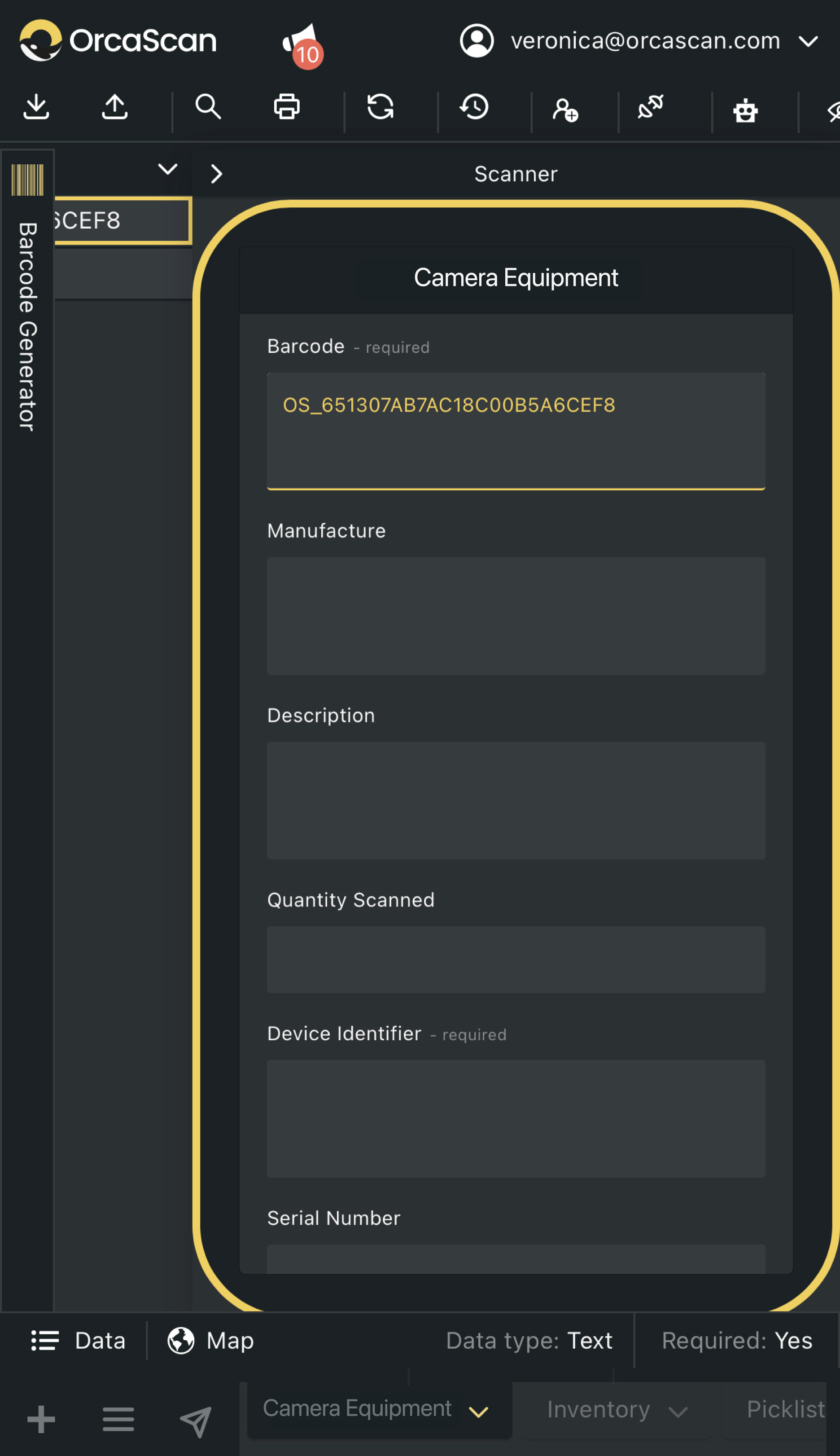Collapse the Scanner panel with right chevron
This screenshot has width=840, height=1456.
(216, 174)
